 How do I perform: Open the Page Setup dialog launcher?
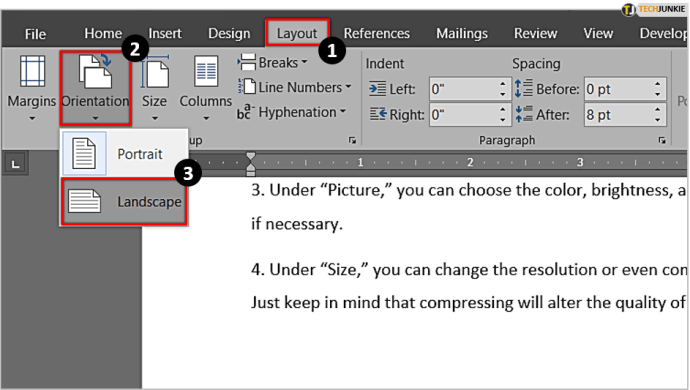[352, 140]
